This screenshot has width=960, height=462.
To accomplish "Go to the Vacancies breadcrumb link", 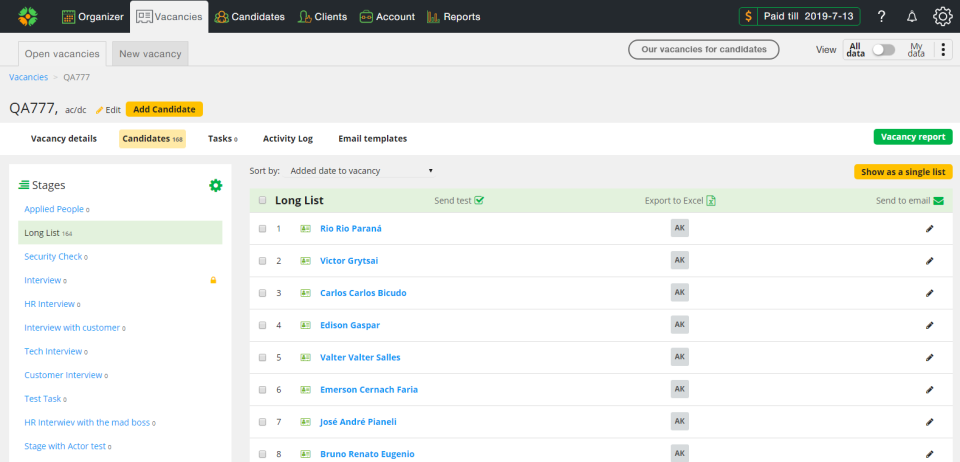I will (x=28, y=77).
